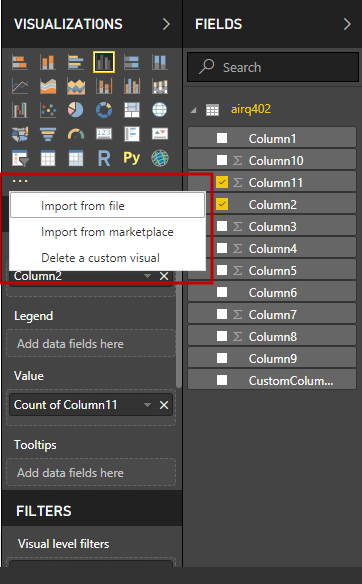Screen dimensions: 362x584
Task: Tick the Column5 checkbox
Action: [x=222, y=270]
